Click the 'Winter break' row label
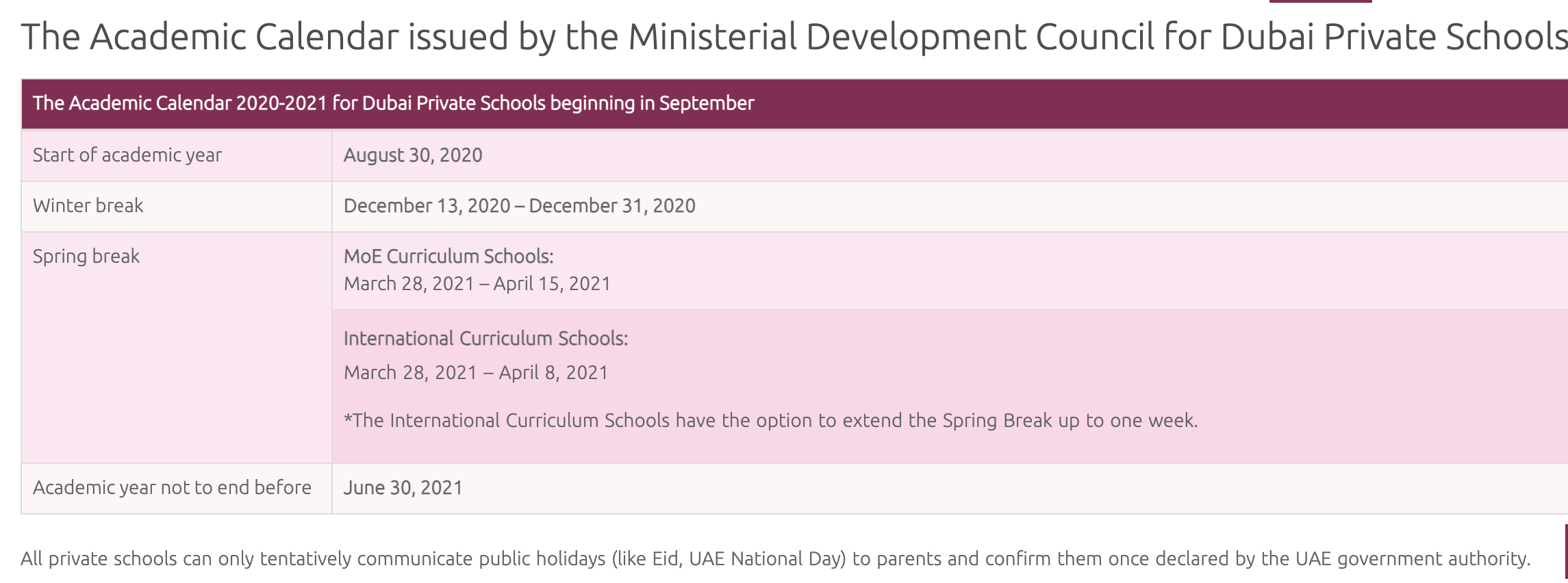 click(88, 205)
